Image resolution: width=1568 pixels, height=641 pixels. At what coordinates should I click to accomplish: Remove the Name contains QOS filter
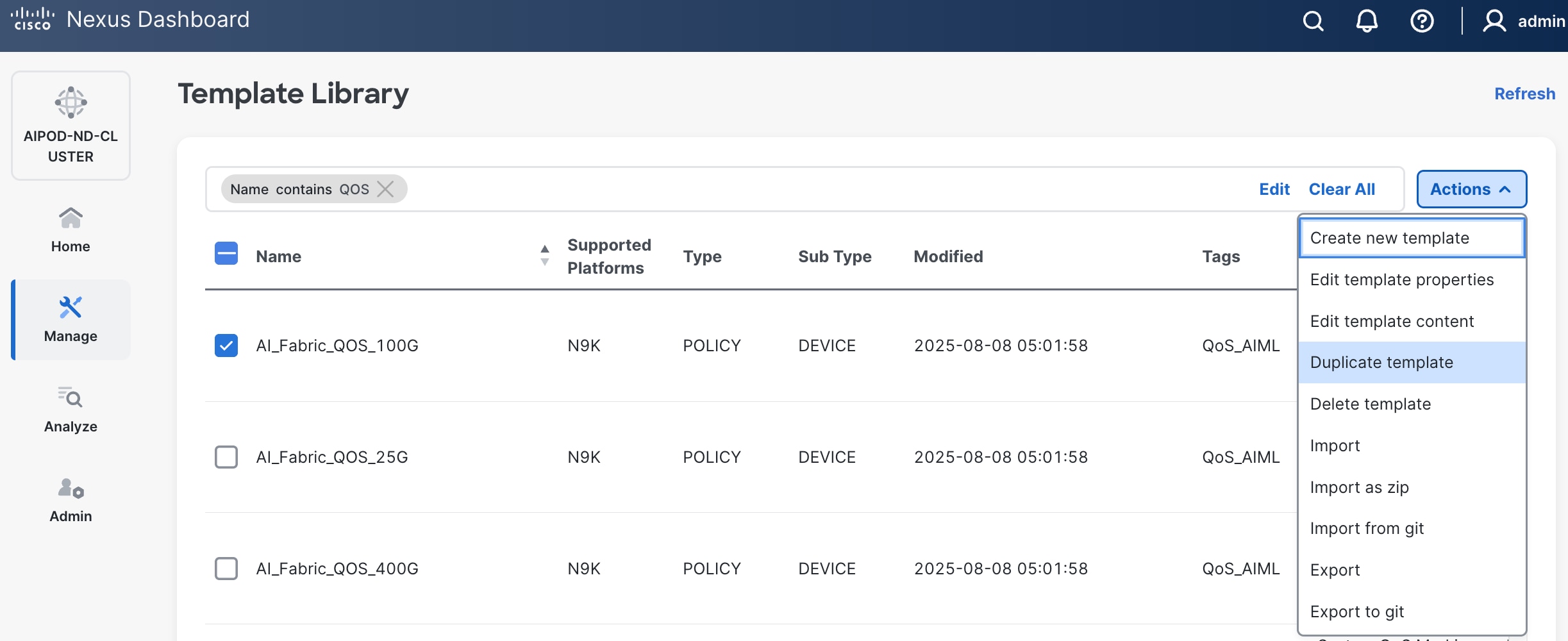pyautogui.click(x=385, y=189)
